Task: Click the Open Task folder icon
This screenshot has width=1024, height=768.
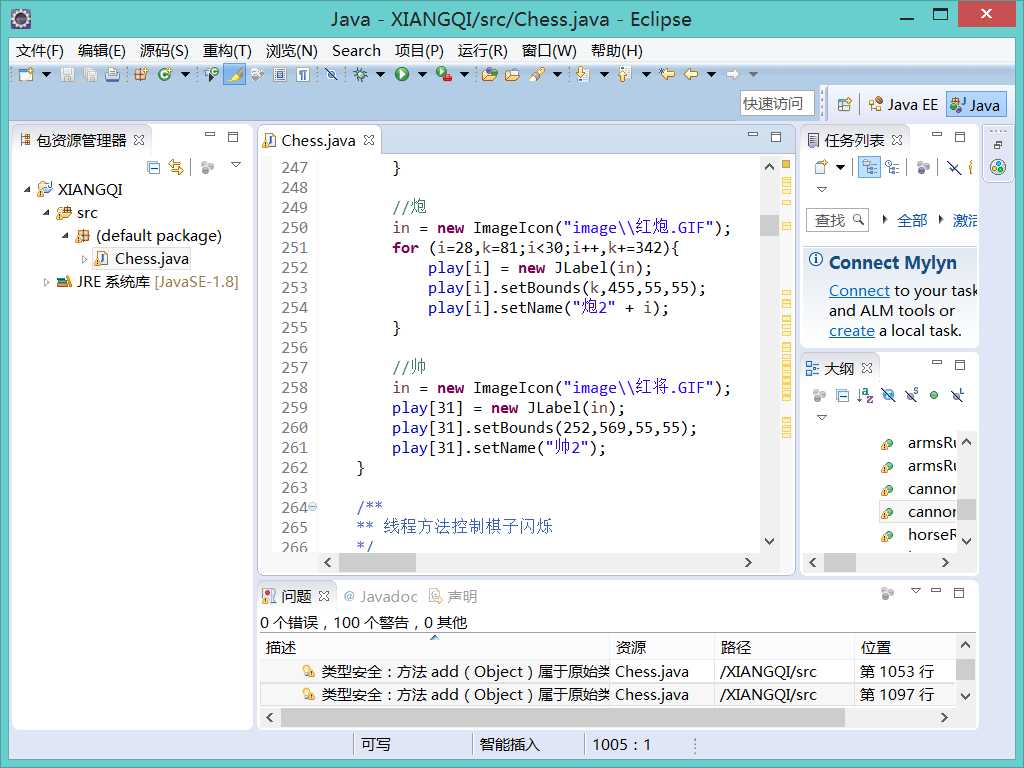Action: pos(513,74)
